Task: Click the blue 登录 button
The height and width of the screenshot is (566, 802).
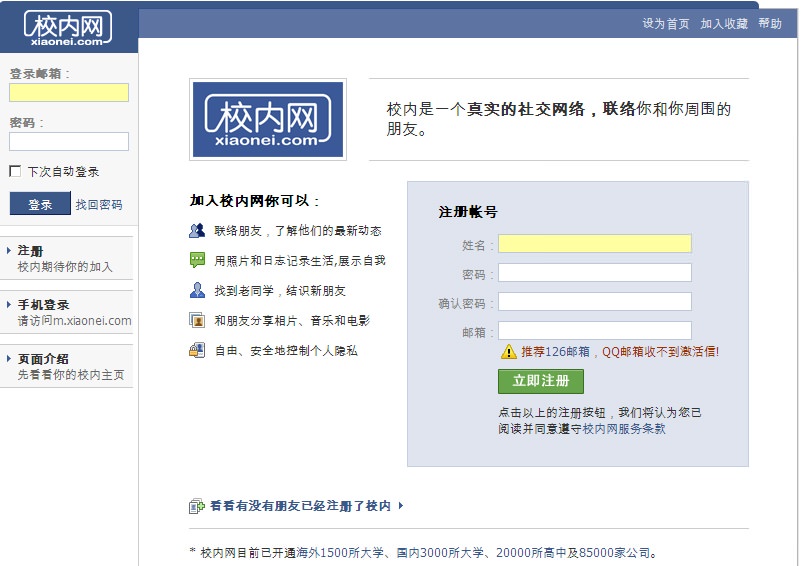Action: [40, 204]
